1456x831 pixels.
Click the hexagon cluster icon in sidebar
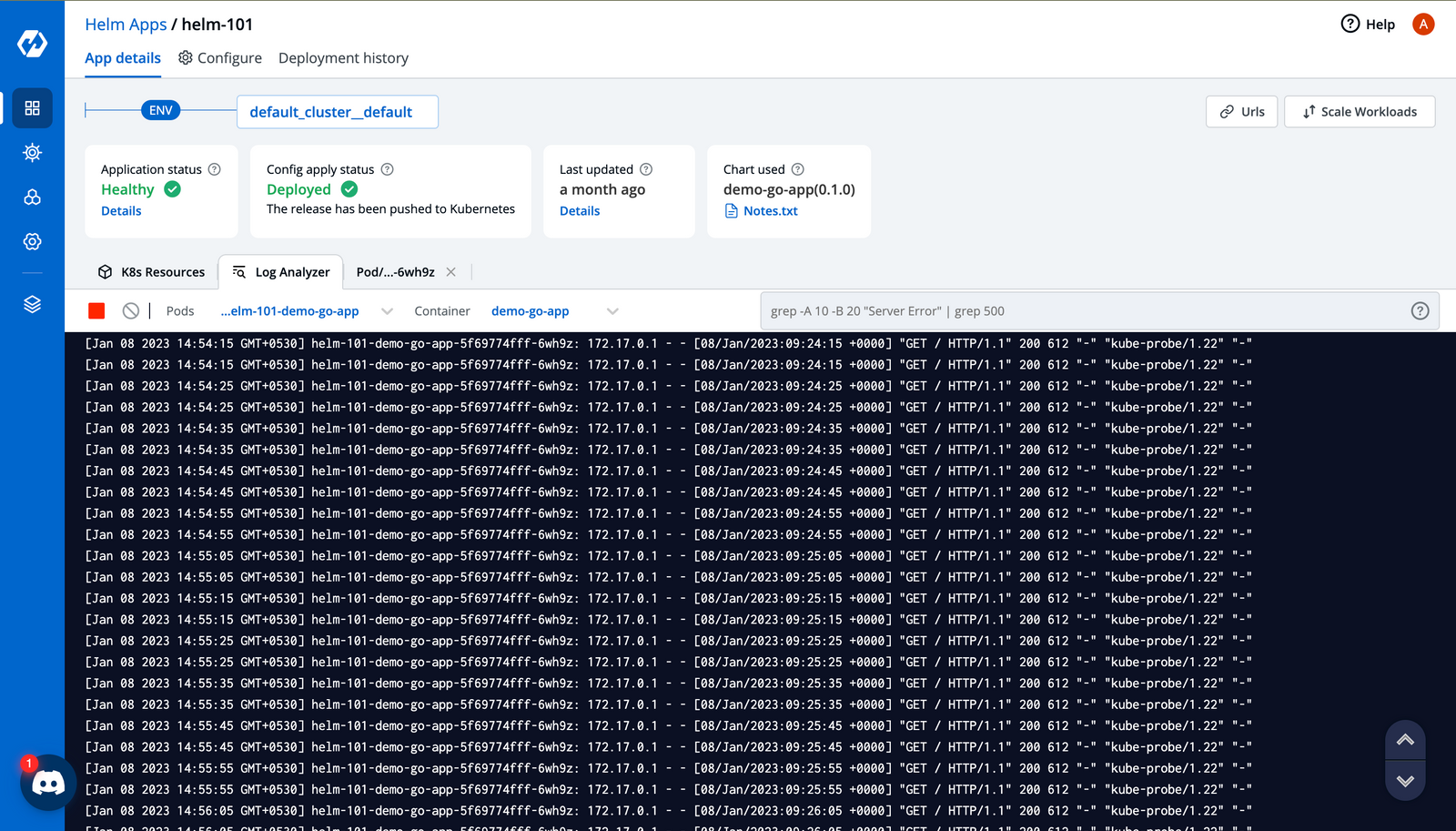32,197
